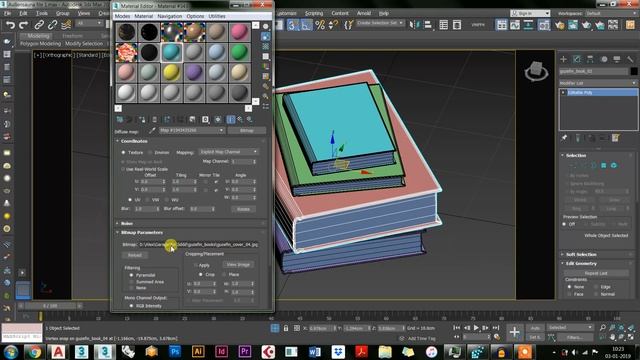Click the Polygon sub-object selection icon
Screen dimensions: 640x360
(x=604, y=166)
